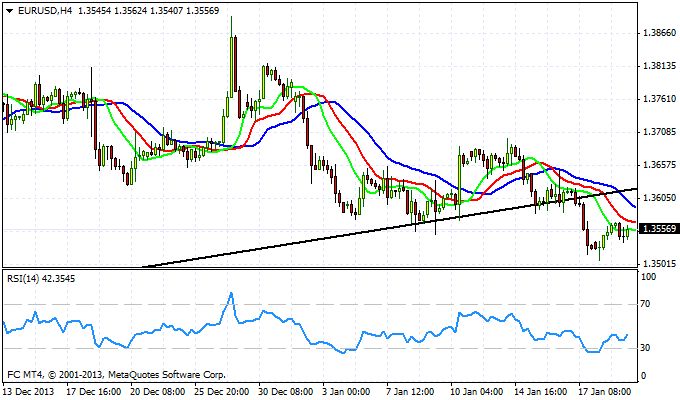Click the 7 Jan 12:00 time label
The height and width of the screenshot is (400, 680).
pos(410,392)
